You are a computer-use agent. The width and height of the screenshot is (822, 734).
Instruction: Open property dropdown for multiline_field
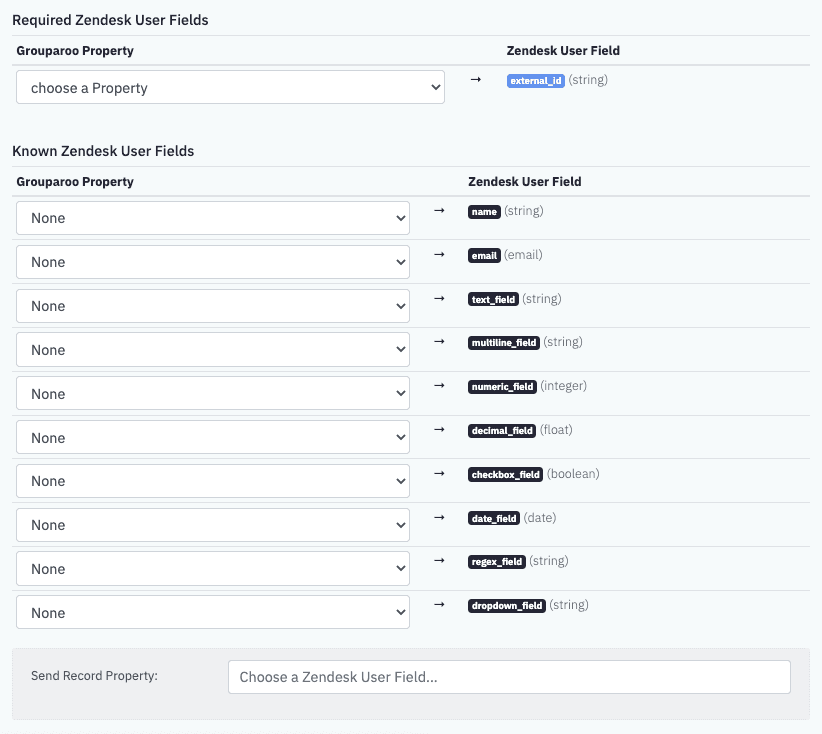(x=213, y=350)
